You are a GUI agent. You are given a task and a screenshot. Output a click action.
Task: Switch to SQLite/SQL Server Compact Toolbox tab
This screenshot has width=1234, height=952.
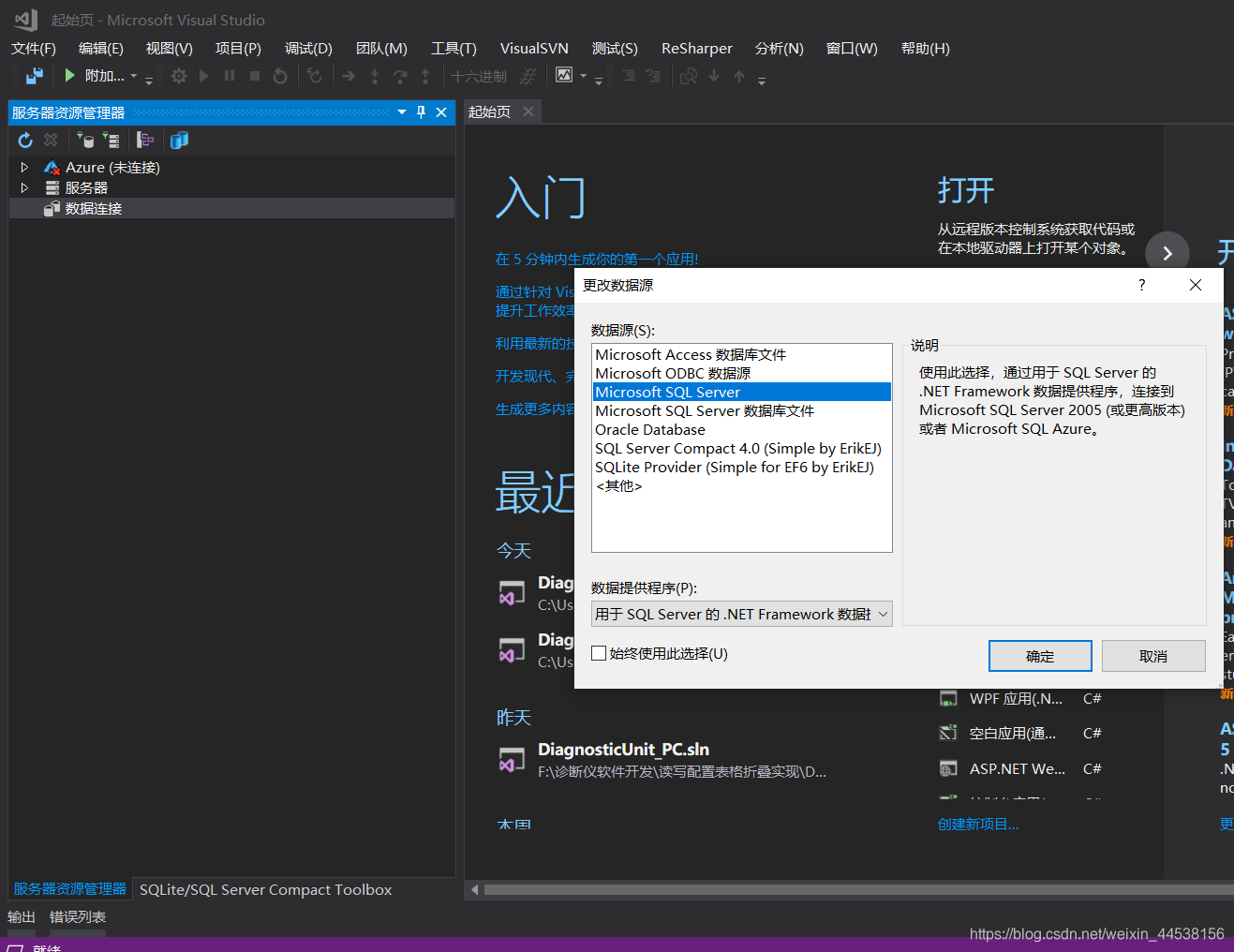pos(266,889)
